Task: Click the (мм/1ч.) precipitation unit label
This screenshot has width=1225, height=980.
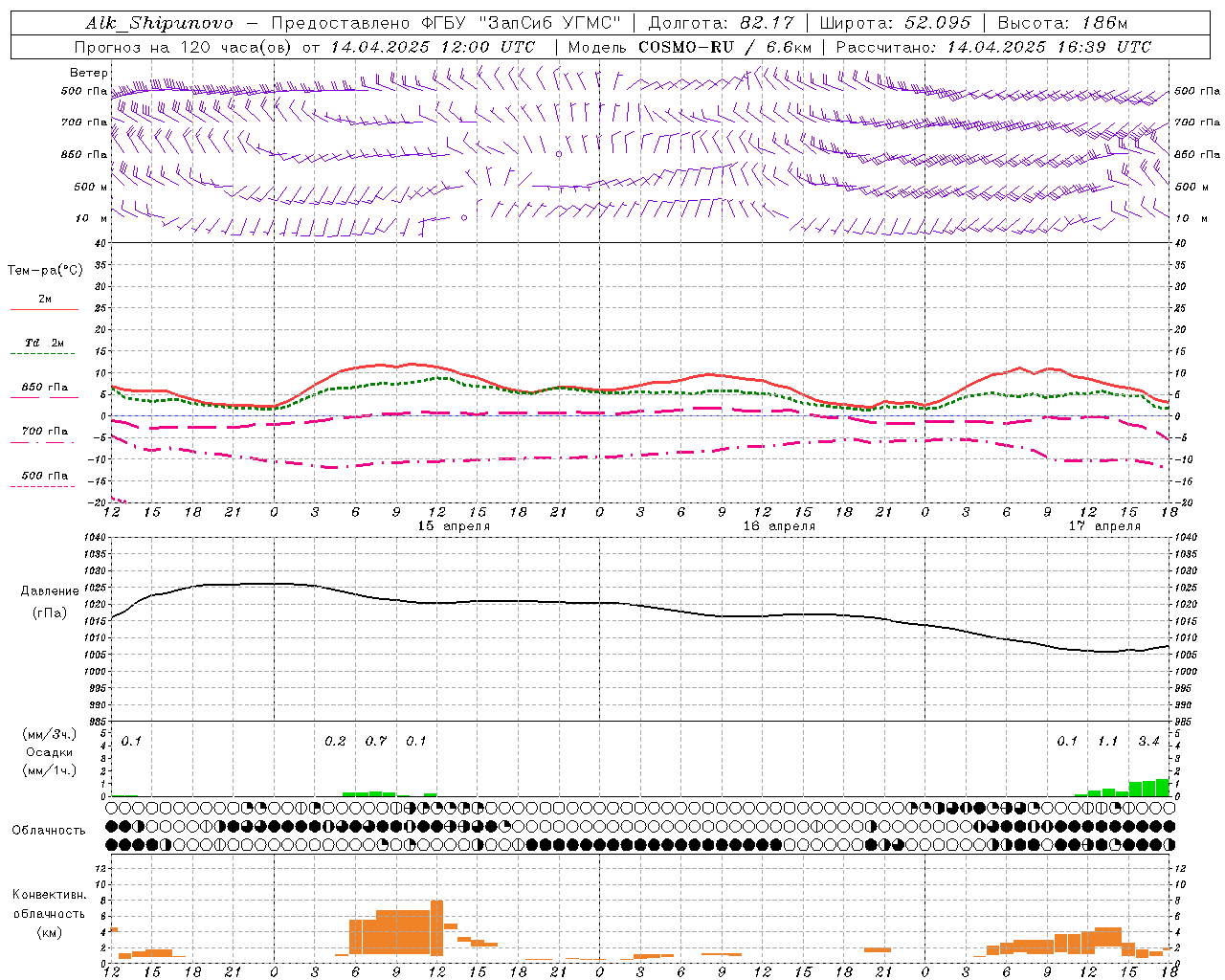Action: 50,770
